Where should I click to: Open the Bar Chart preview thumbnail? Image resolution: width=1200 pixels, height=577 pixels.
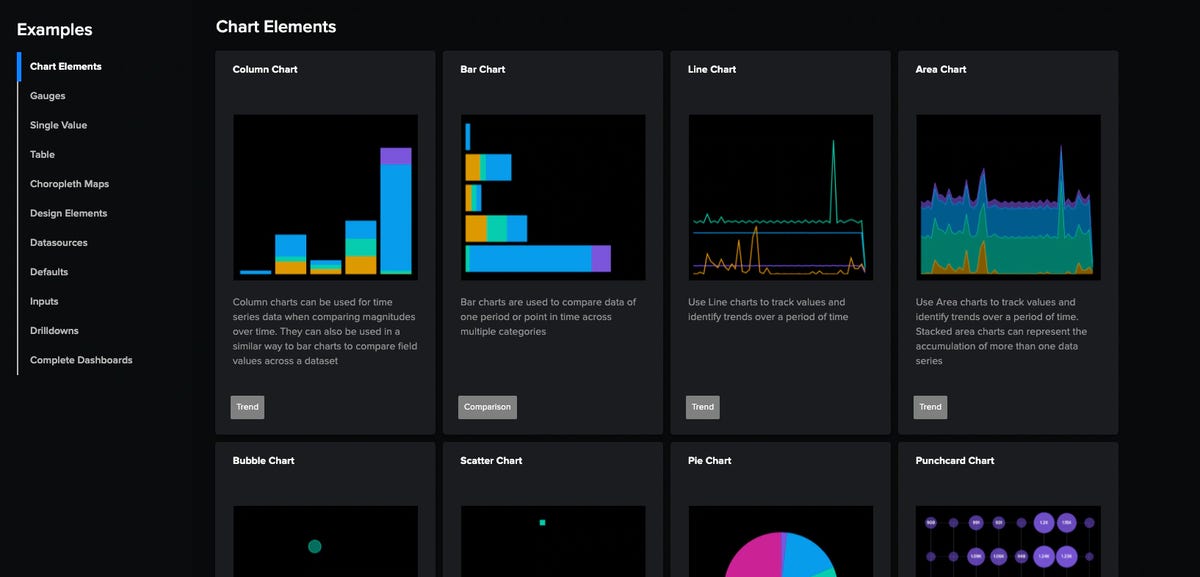[552, 197]
